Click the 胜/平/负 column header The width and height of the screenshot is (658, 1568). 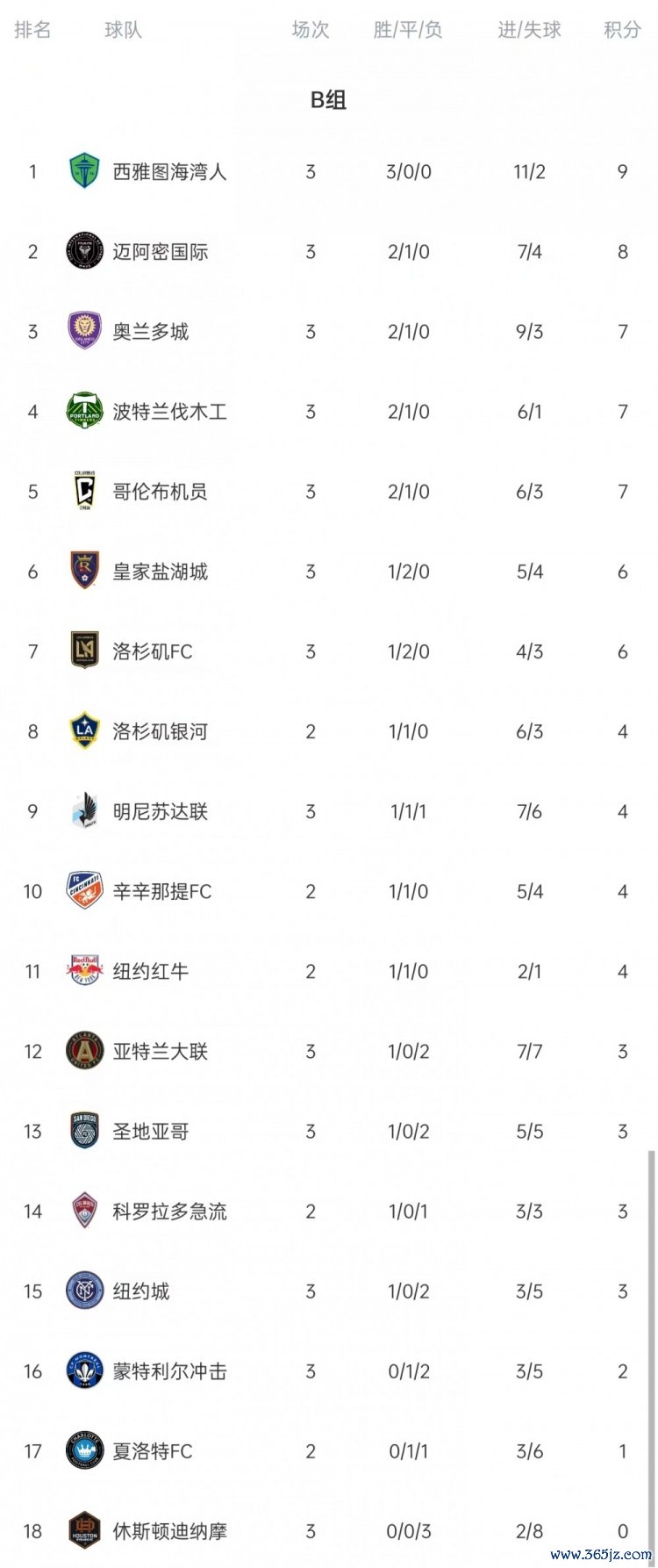coord(408,30)
